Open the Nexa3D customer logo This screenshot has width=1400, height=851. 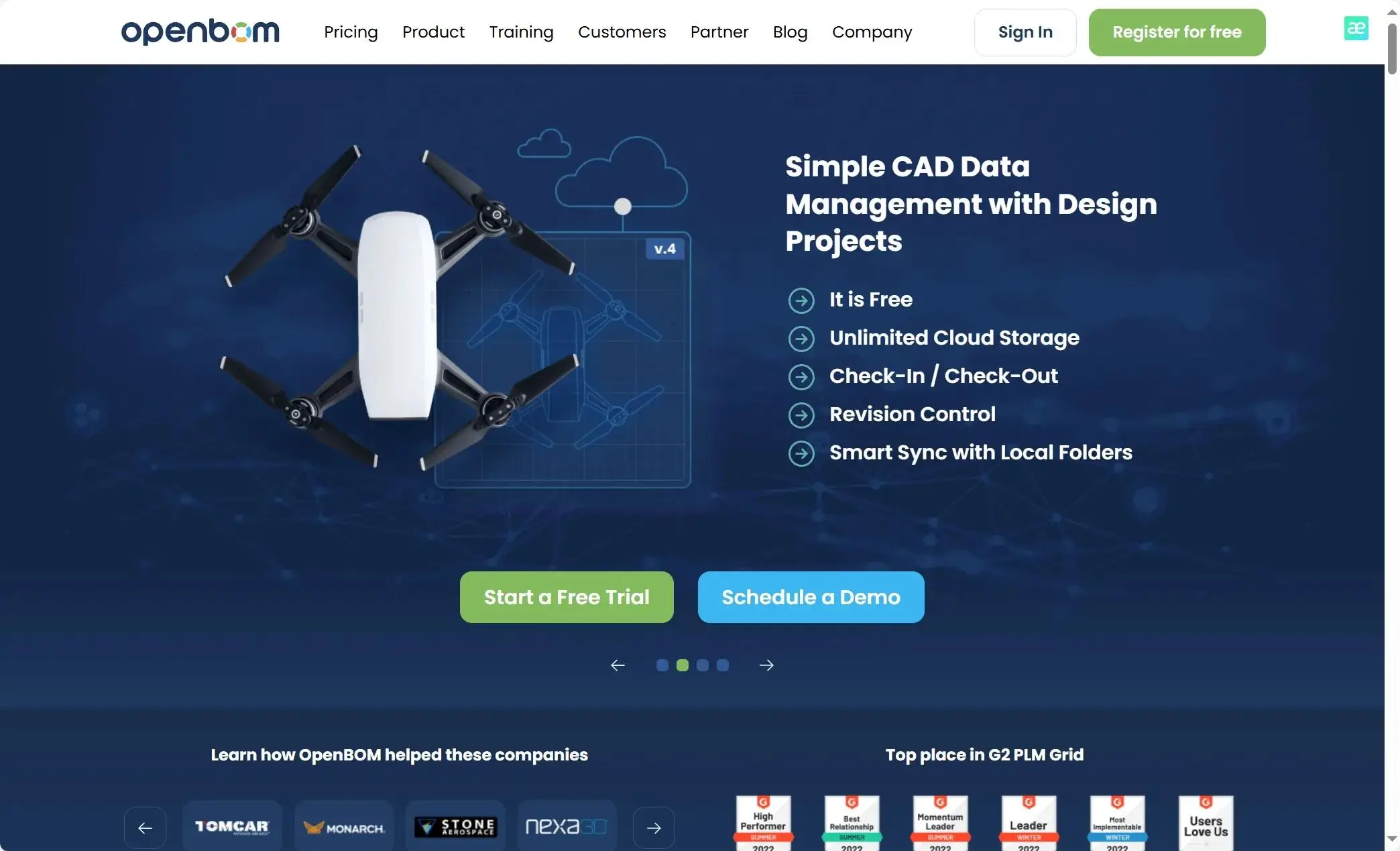pos(567,826)
